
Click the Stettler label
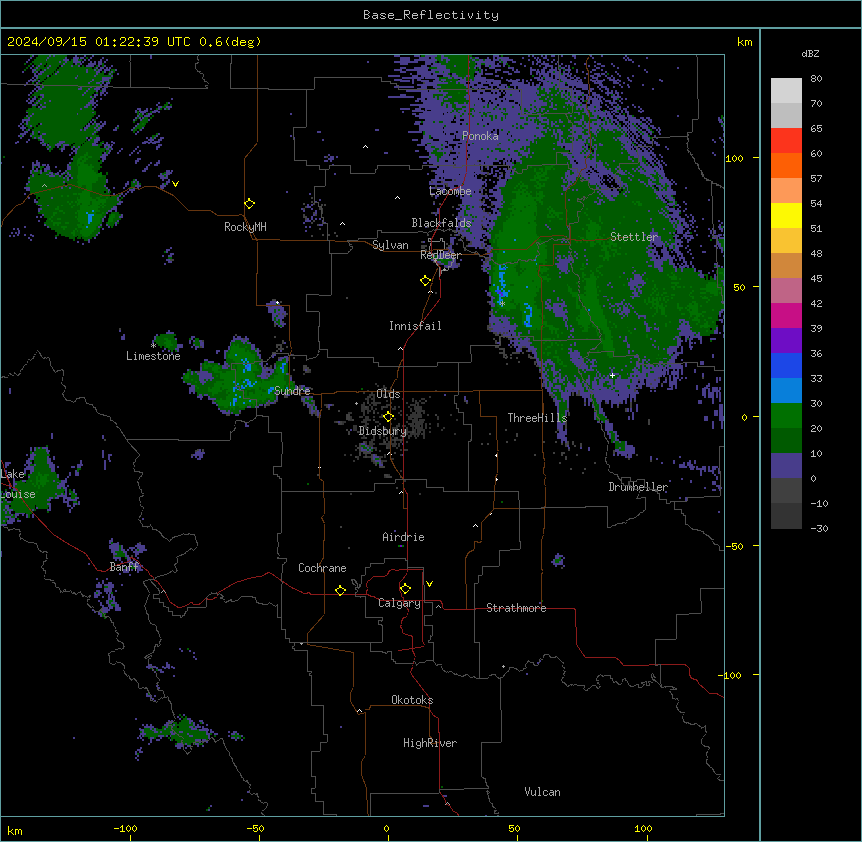point(634,237)
